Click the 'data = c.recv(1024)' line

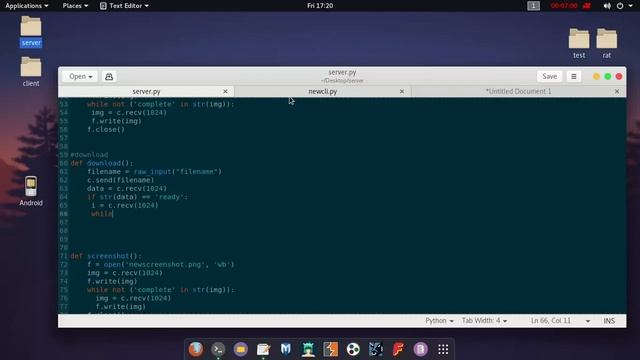click(127, 189)
